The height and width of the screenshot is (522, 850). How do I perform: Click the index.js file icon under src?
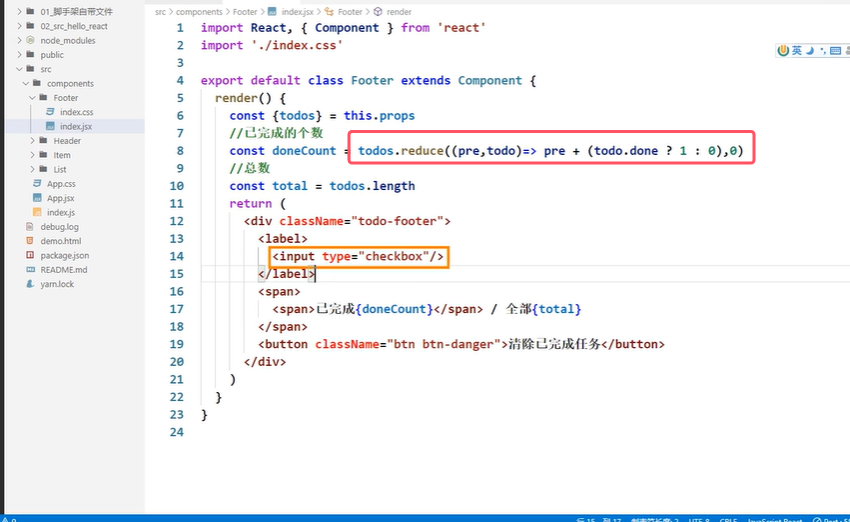click(37, 212)
